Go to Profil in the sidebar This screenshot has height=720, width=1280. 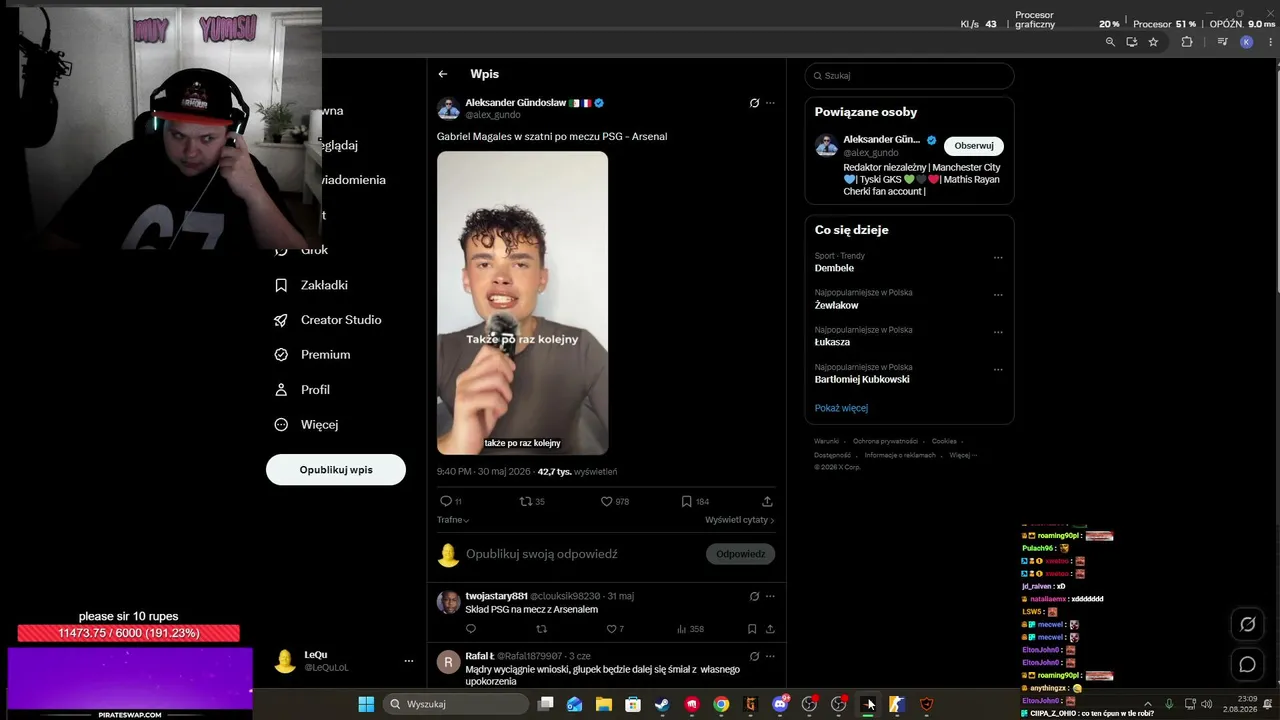click(302, 390)
